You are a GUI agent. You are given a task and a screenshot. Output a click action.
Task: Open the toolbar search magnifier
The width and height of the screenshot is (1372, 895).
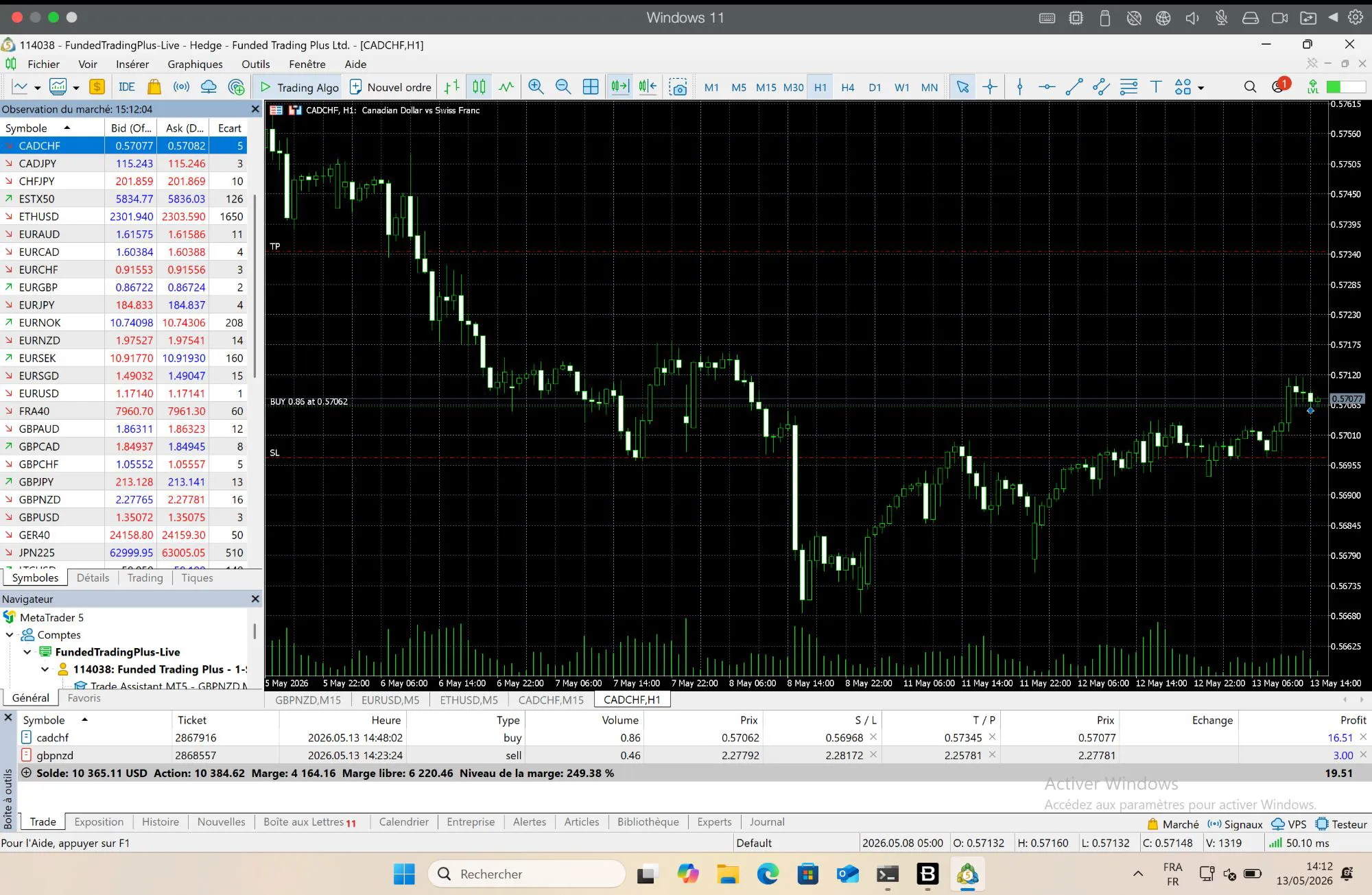[1251, 87]
